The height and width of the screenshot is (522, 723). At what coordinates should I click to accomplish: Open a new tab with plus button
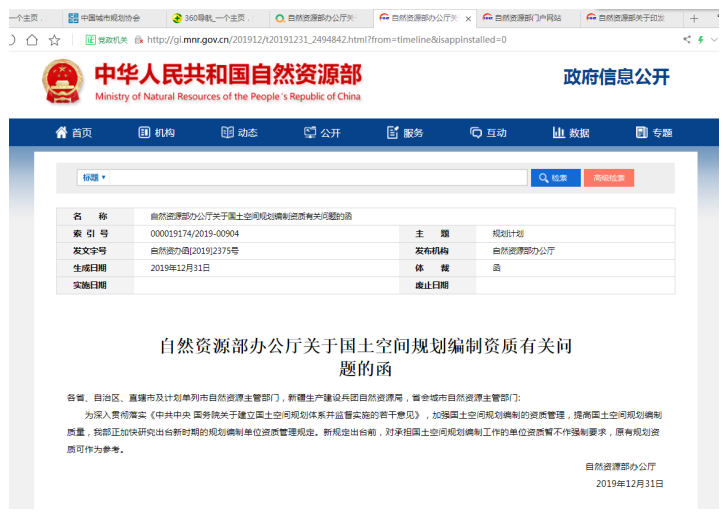click(x=694, y=18)
